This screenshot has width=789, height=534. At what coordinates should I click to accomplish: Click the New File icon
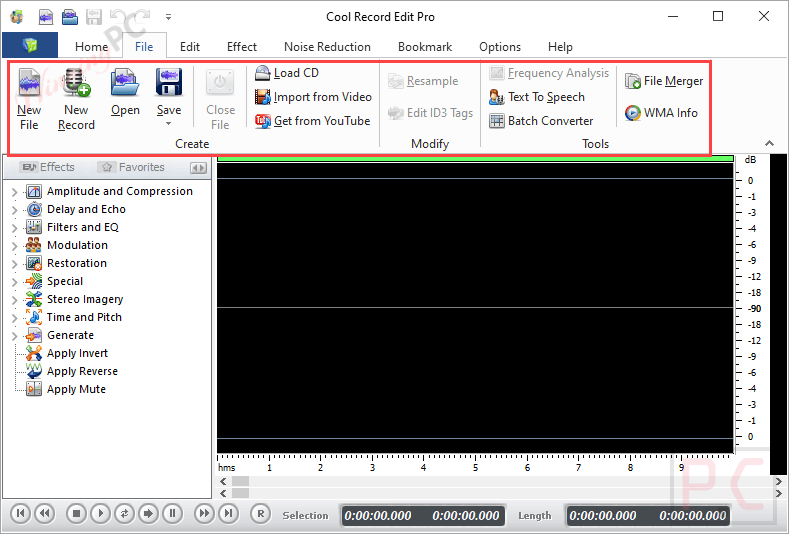point(29,83)
